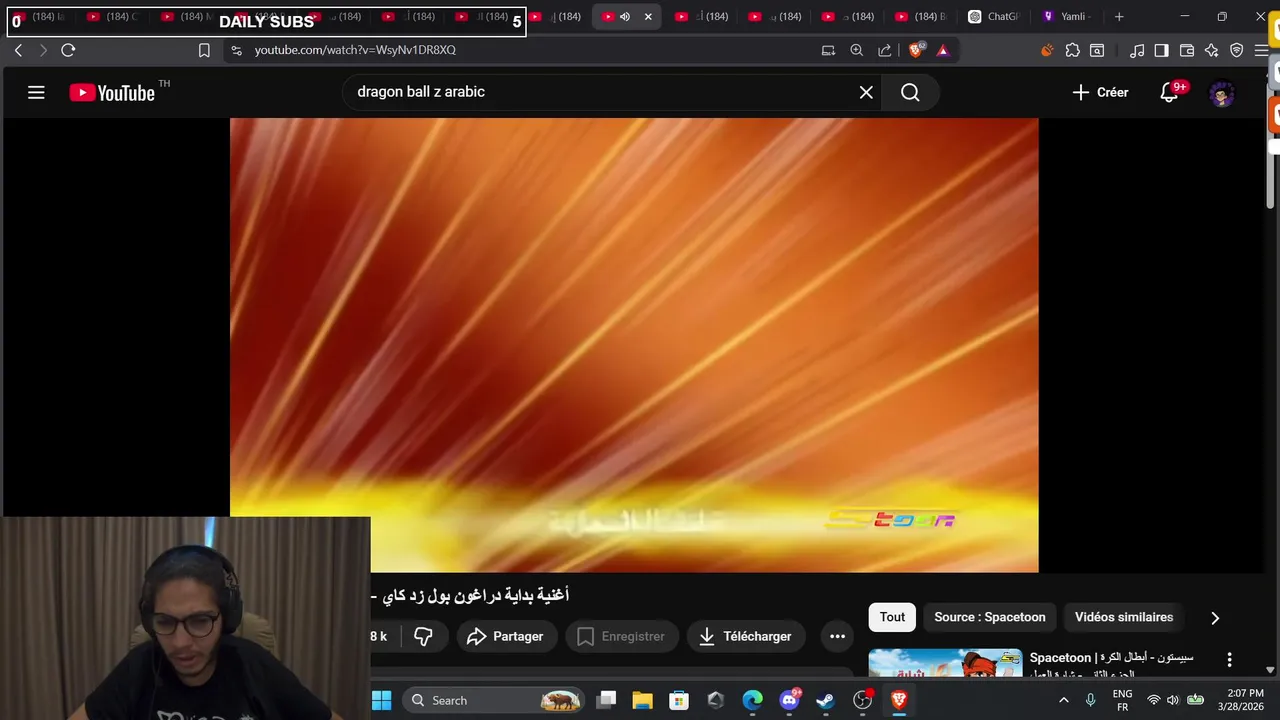Show hidden system tray icons

[x=1065, y=700]
